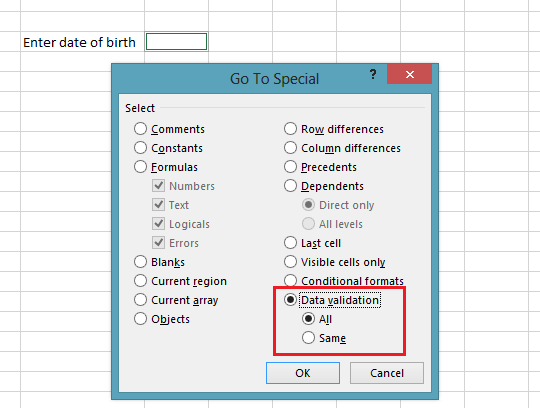This screenshot has height=408, width=540.
Task: Click the help question mark icon
Action: (x=373, y=74)
